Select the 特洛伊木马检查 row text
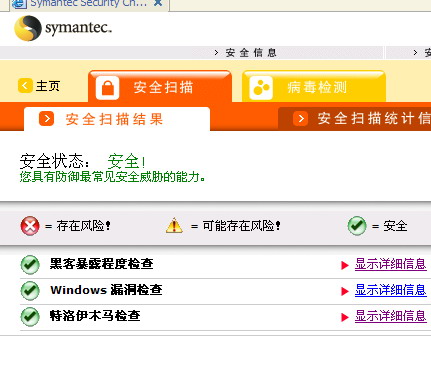The width and height of the screenshot is (431, 384). coord(95,316)
